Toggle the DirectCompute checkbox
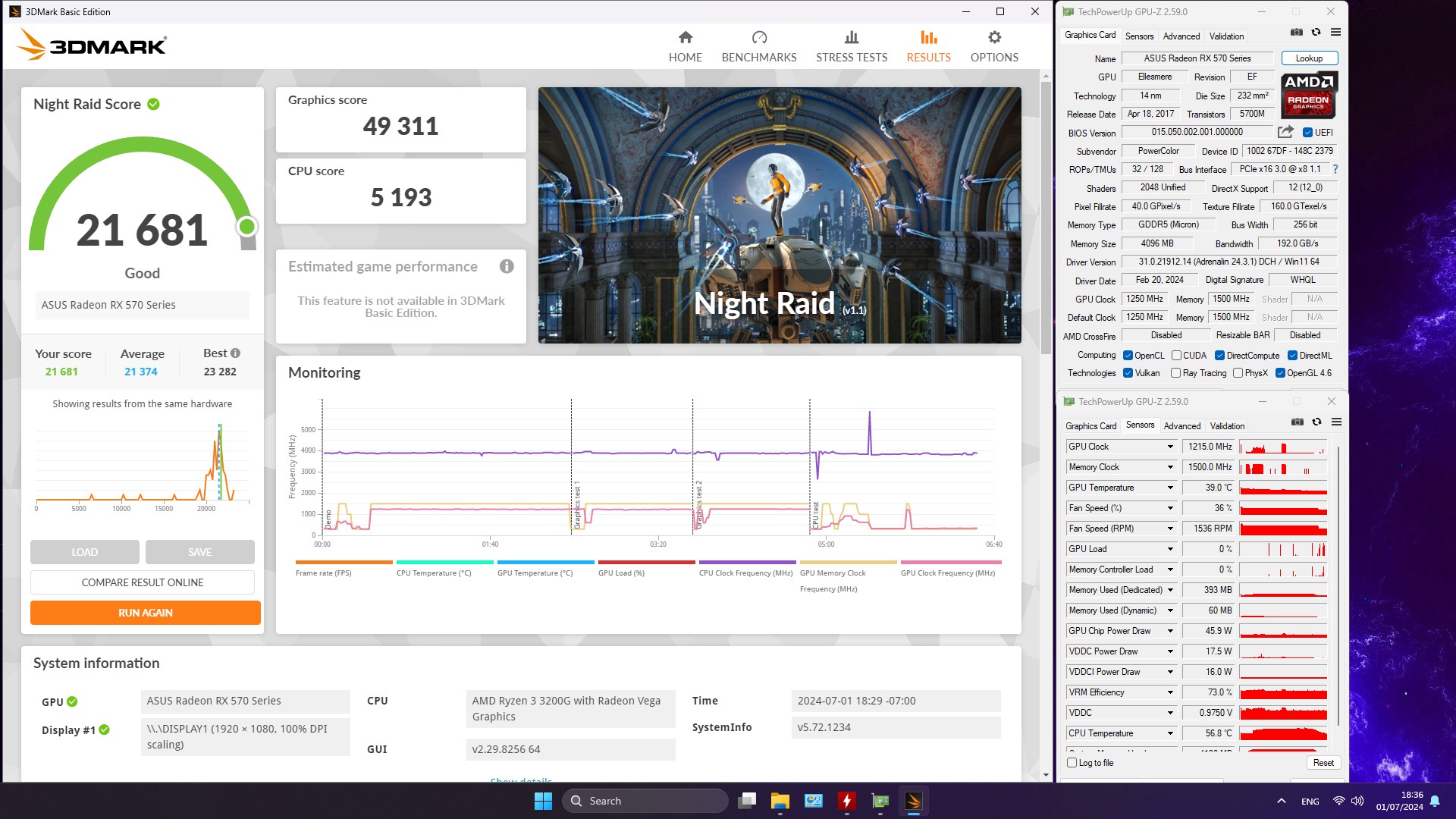The height and width of the screenshot is (819, 1456). click(1219, 355)
